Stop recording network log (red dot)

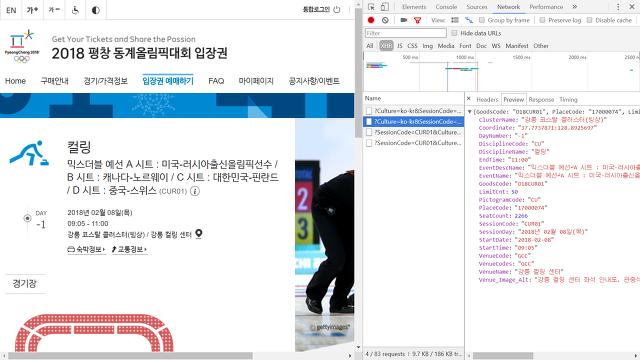tap(371, 20)
